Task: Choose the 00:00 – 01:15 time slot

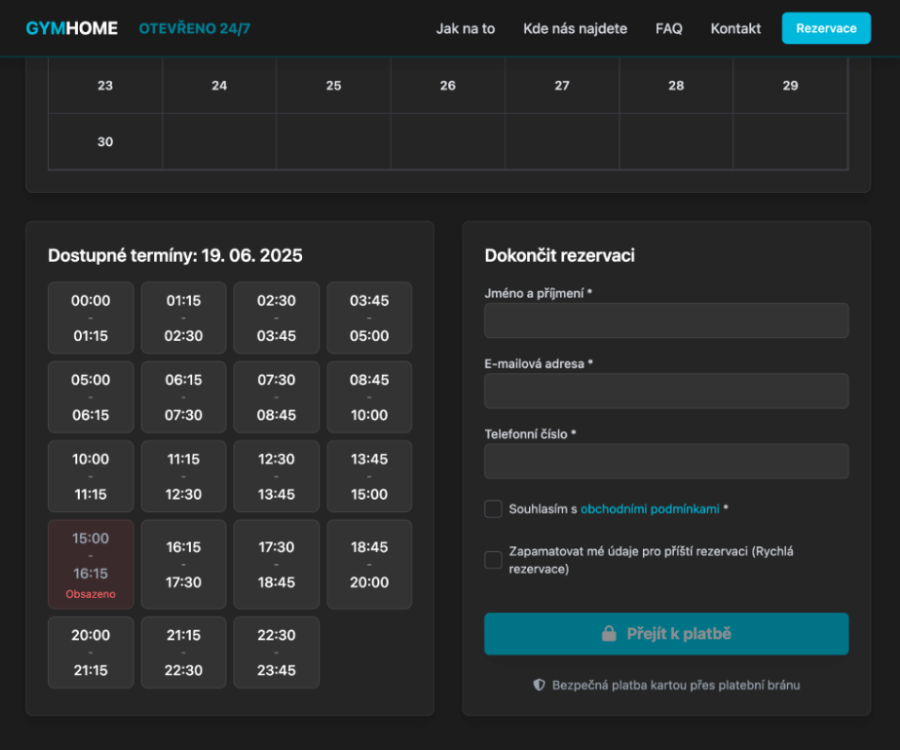Action: tap(91, 318)
